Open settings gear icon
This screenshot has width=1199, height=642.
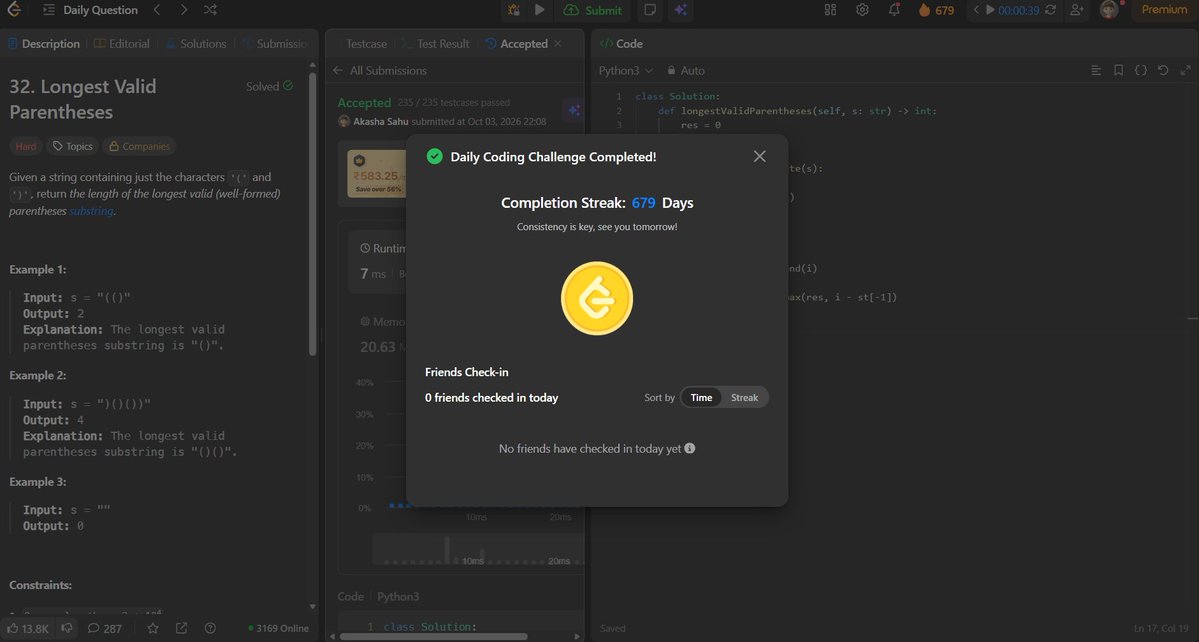point(863,10)
